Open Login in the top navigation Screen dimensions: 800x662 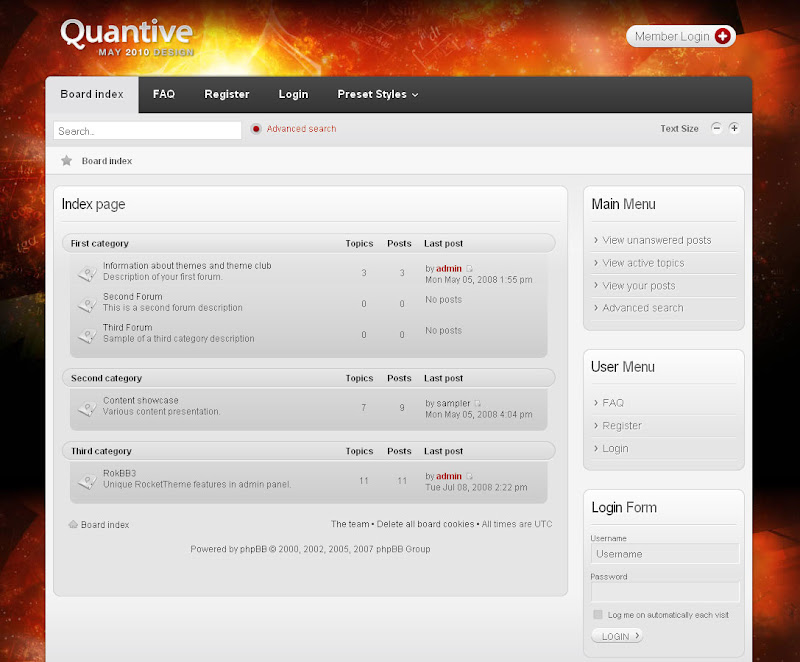pos(293,94)
